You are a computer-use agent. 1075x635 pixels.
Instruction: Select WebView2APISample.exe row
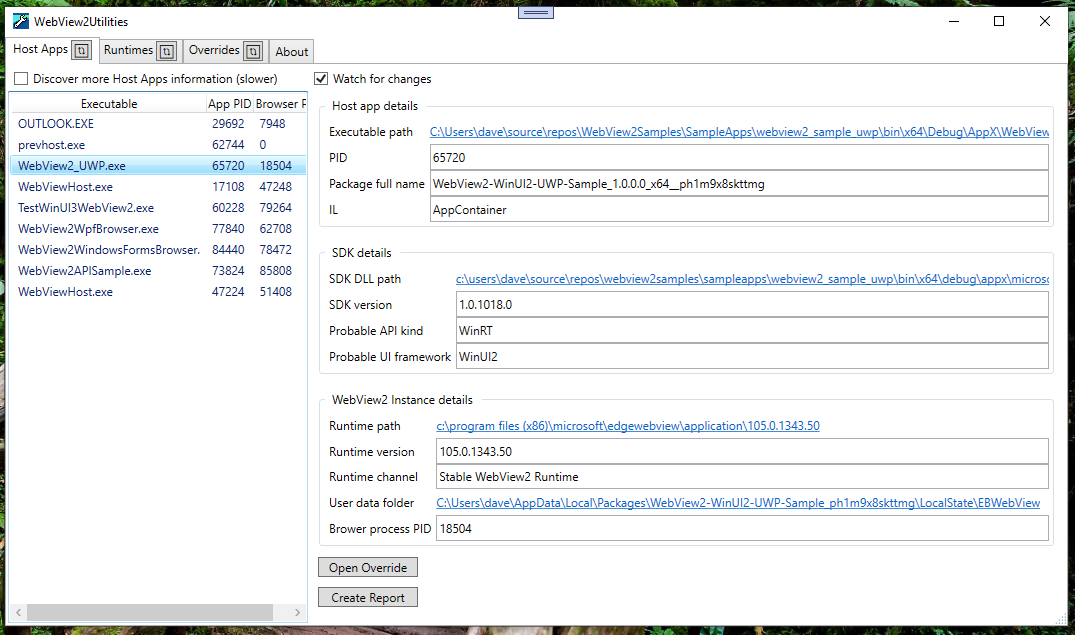coord(158,271)
